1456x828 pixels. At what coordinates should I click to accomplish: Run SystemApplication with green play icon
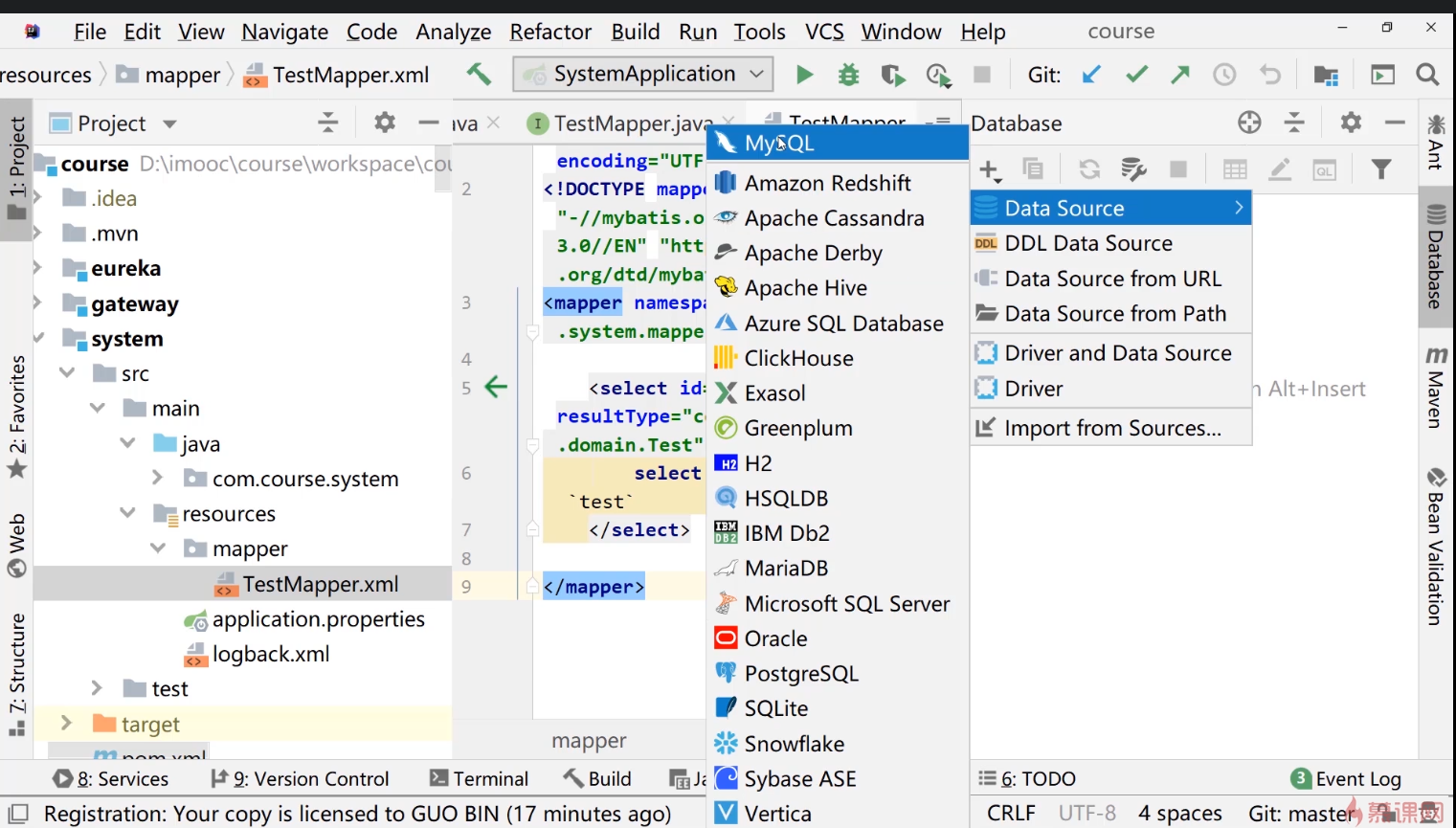pyautogui.click(x=804, y=74)
